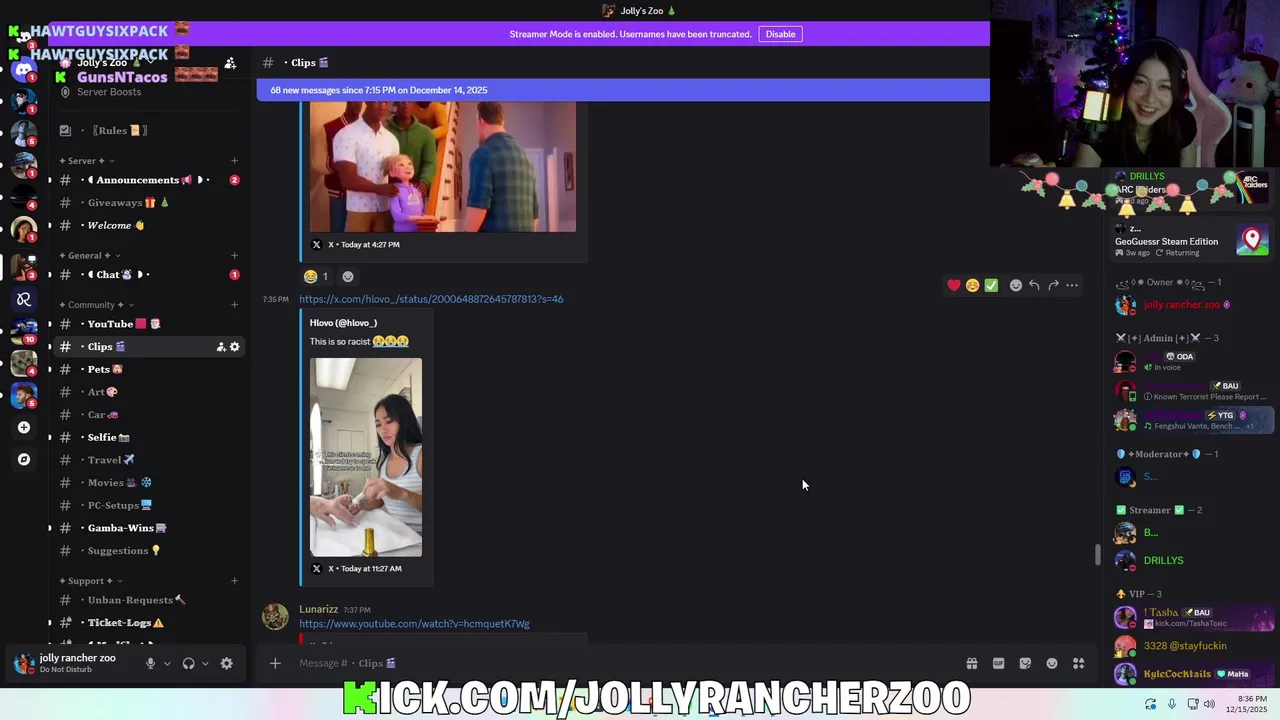Click the chat message scrollbar thumb

tap(1097, 554)
